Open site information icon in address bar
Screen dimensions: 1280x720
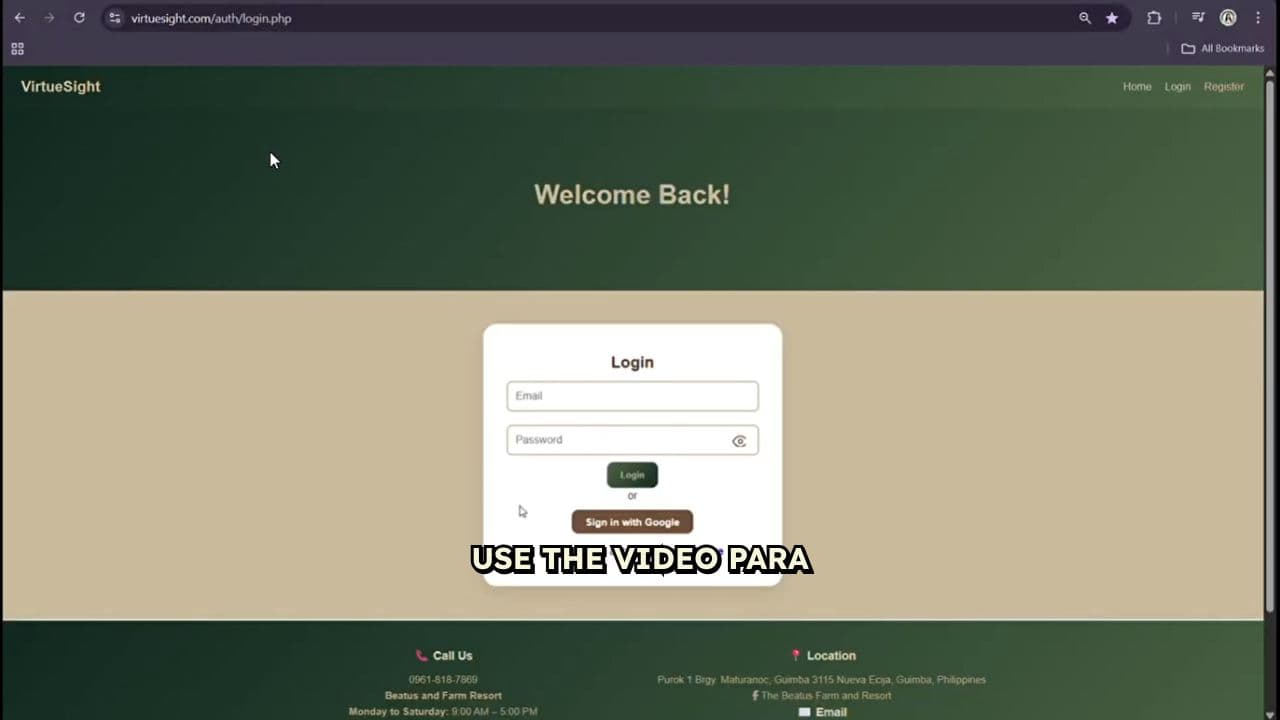pos(115,18)
